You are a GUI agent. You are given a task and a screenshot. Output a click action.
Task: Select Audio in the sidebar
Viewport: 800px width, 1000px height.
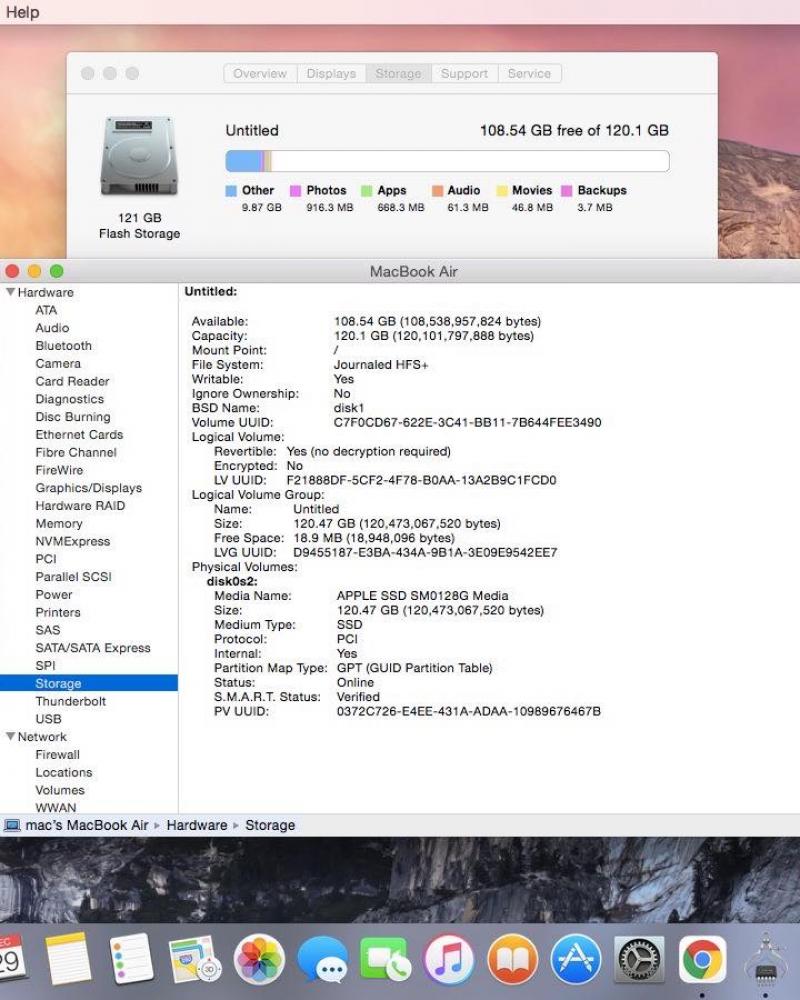(52, 328)
